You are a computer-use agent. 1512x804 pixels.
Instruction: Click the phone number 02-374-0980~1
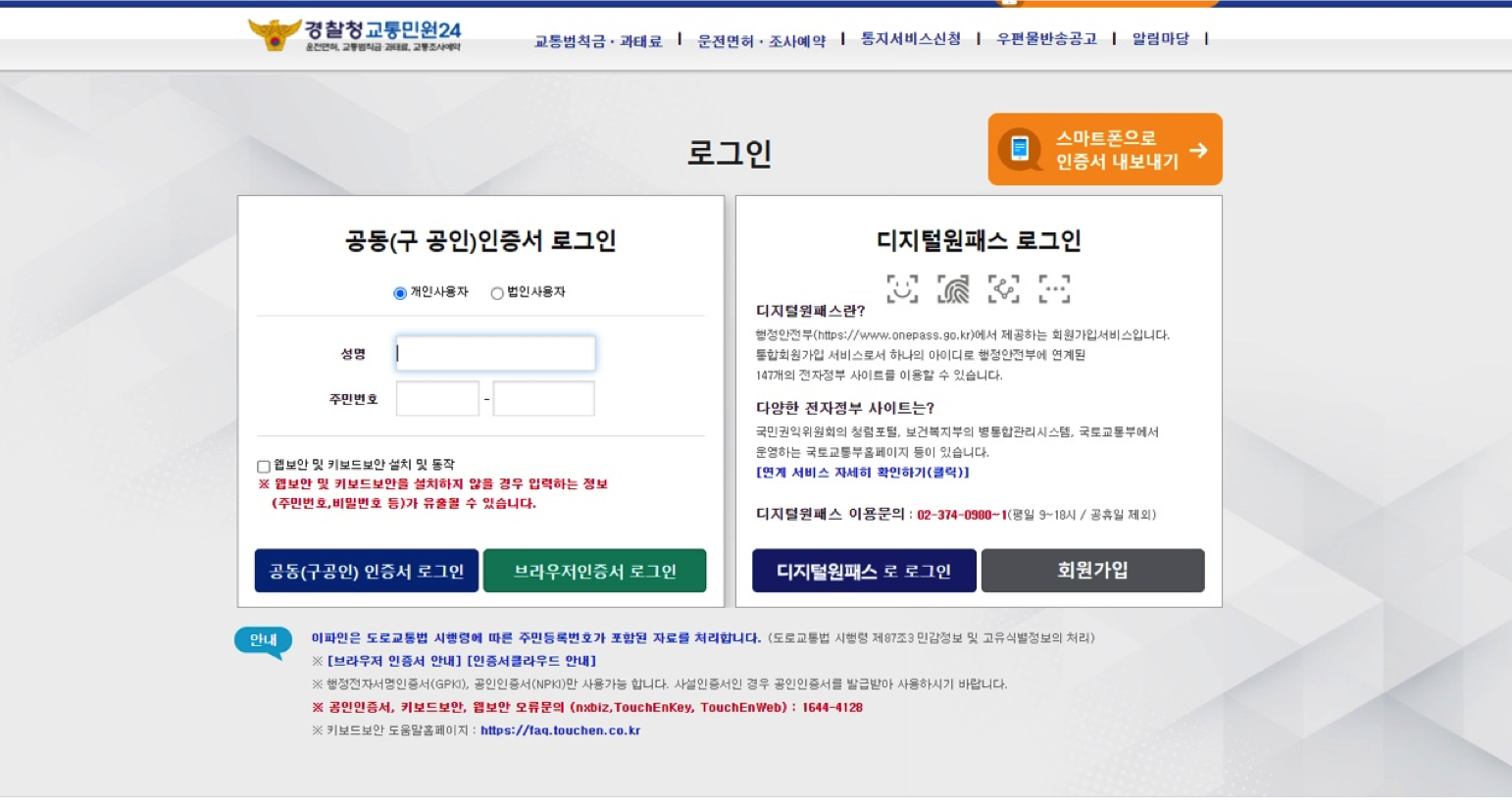click(x=962, y=515)
